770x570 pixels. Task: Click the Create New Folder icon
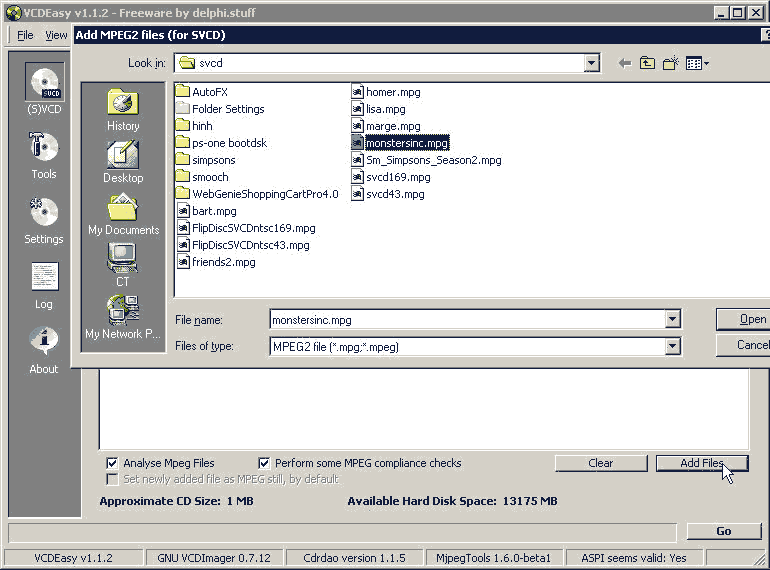point(671,63)
